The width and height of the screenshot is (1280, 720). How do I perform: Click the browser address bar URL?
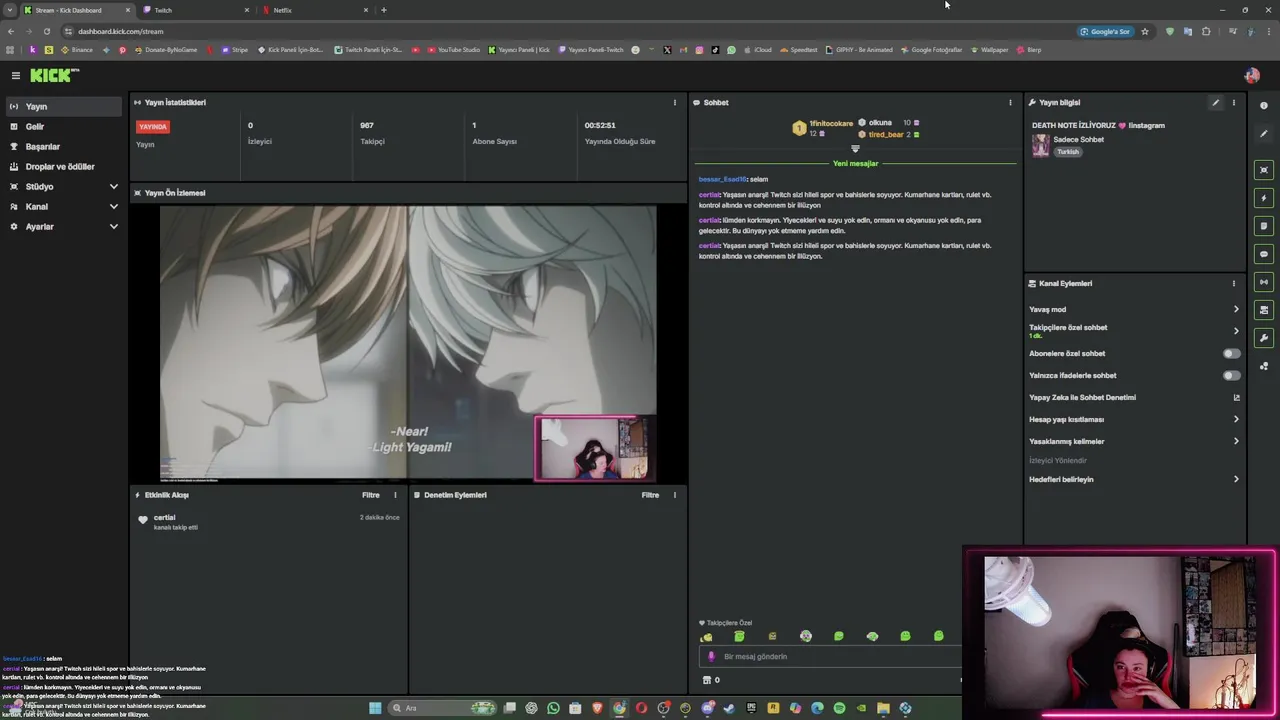point(121,31)
